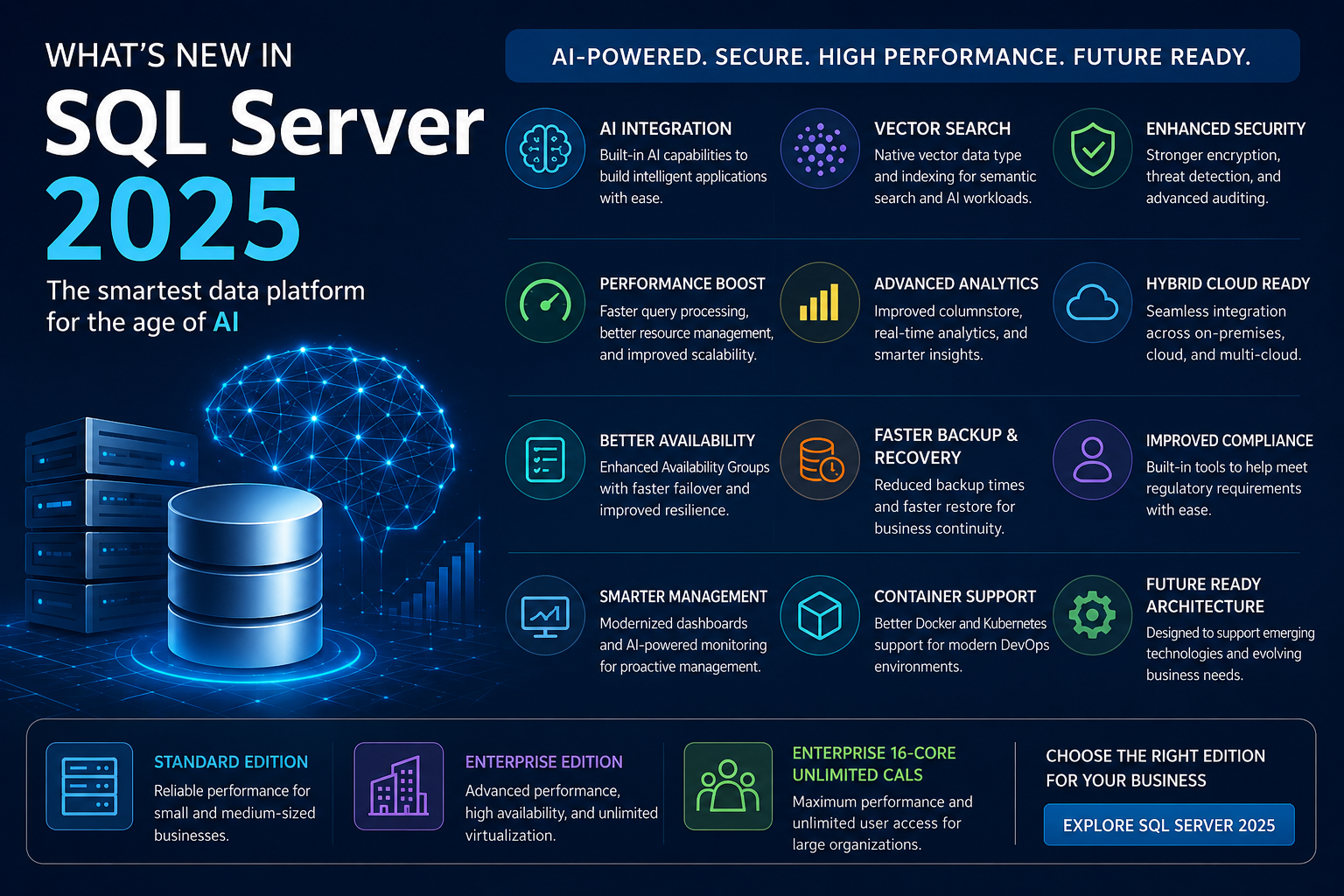
Task: Click the SMARTER MANAGEMENT heading
Action: 683,596
